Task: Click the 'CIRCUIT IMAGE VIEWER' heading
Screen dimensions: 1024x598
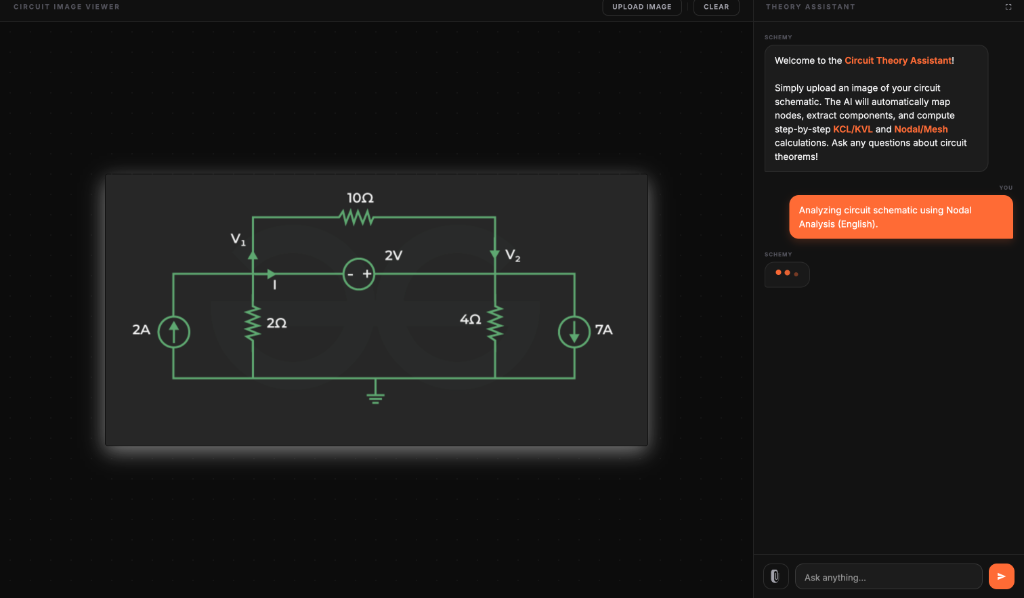Action: 67,7
